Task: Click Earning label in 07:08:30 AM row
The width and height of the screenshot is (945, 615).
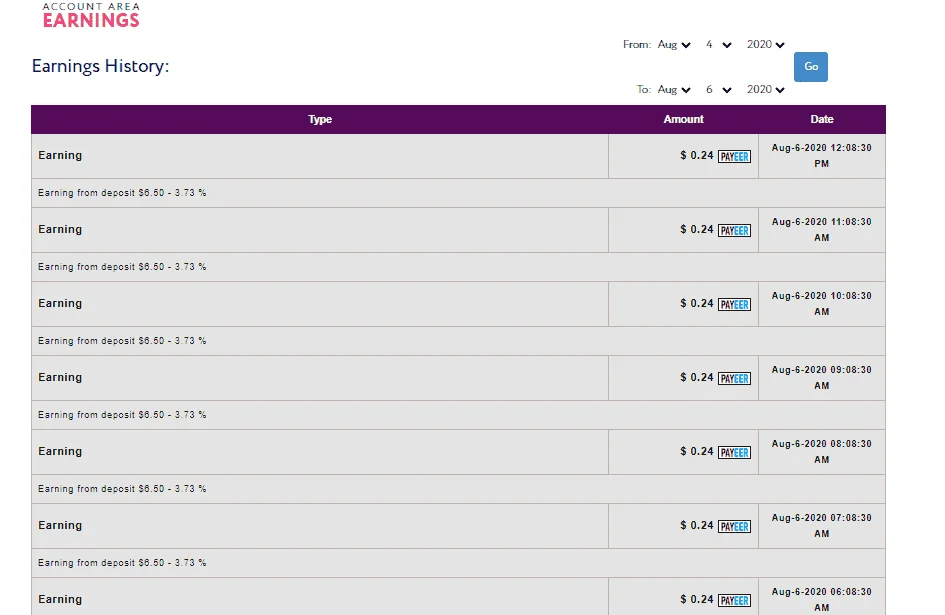Action: (x=60, y=526)
